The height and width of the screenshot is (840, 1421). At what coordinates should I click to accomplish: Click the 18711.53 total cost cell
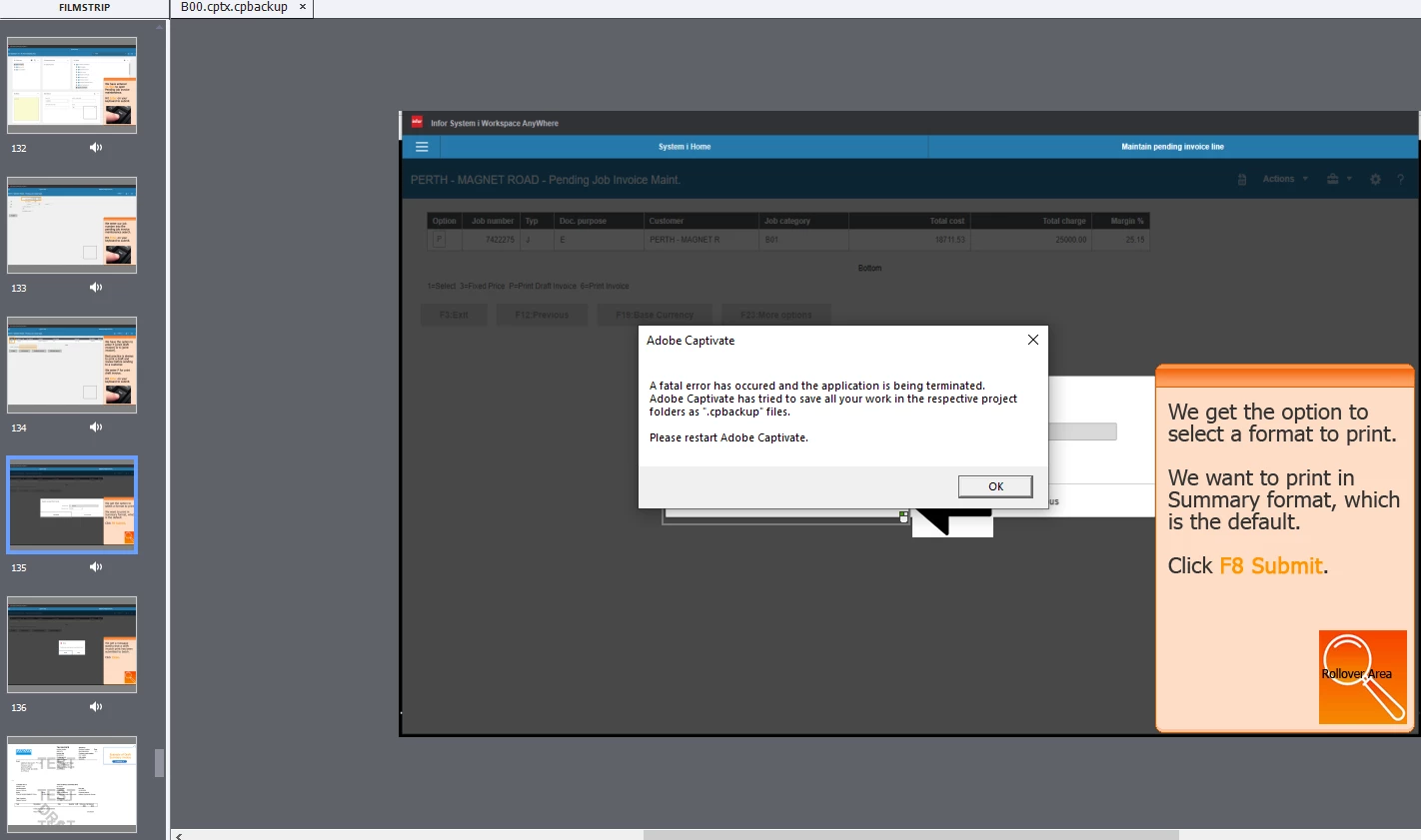pos(909,240)
